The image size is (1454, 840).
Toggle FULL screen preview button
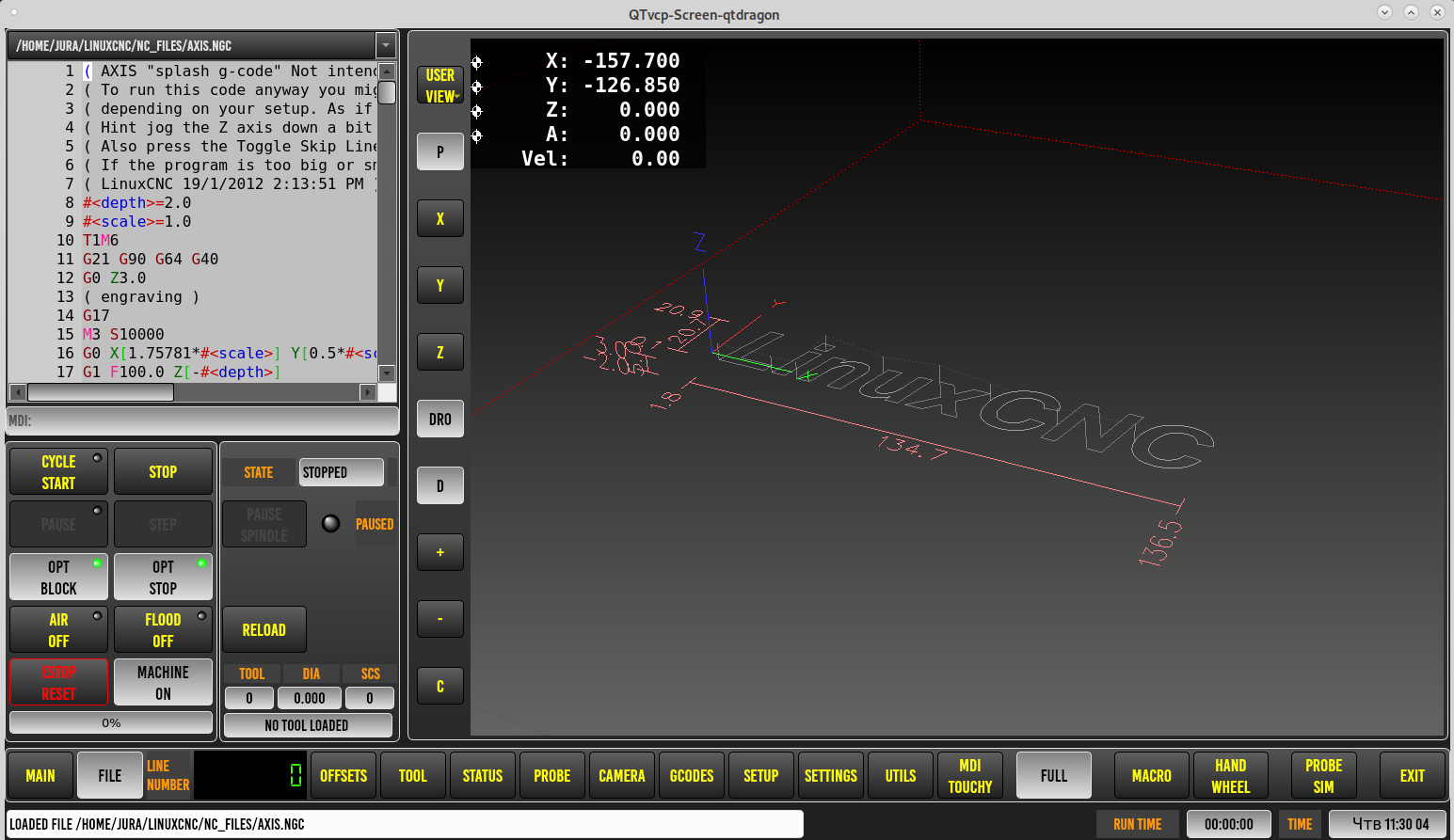(x=1054, y=776)
